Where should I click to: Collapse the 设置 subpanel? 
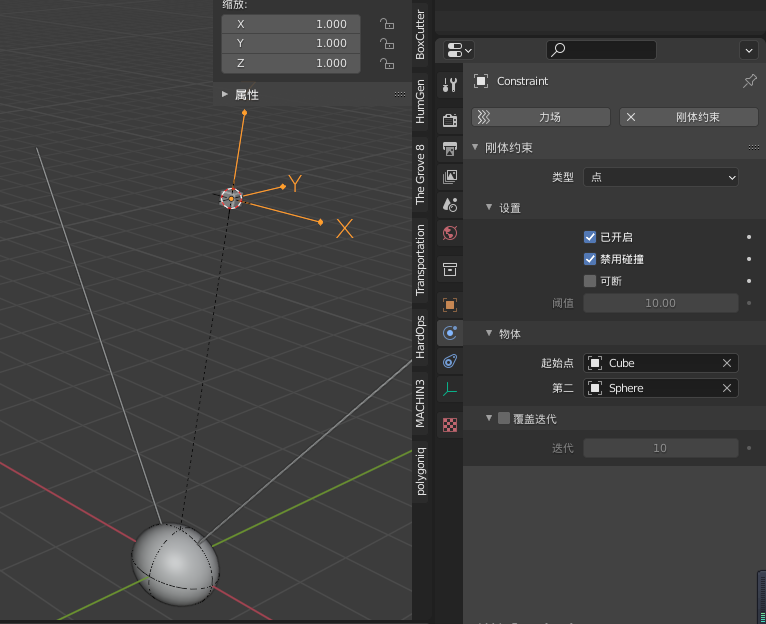[489, 208]
